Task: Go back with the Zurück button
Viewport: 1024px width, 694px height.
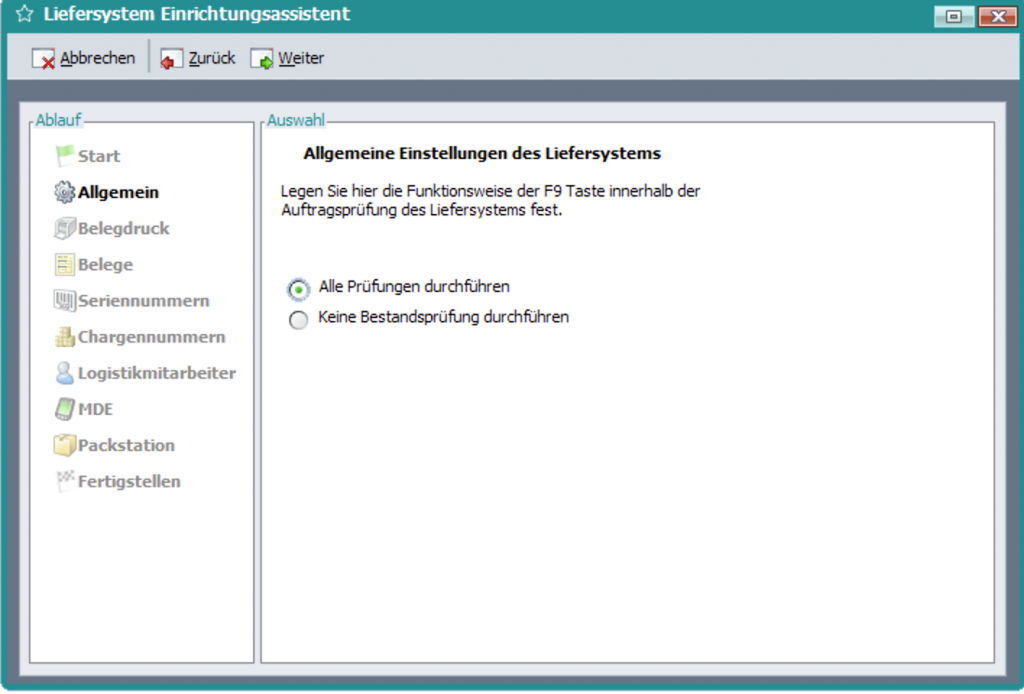Action: [198, 58]
